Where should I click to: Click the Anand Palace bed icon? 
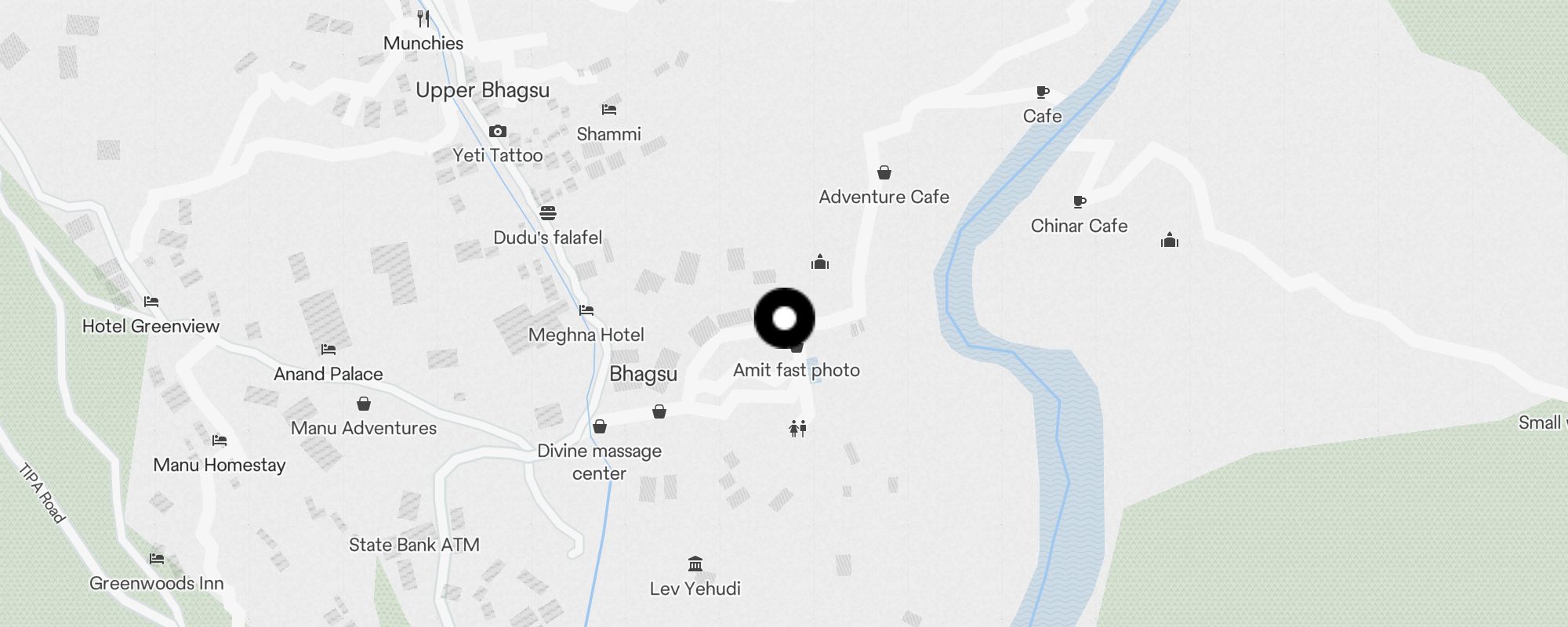(328, 350)
